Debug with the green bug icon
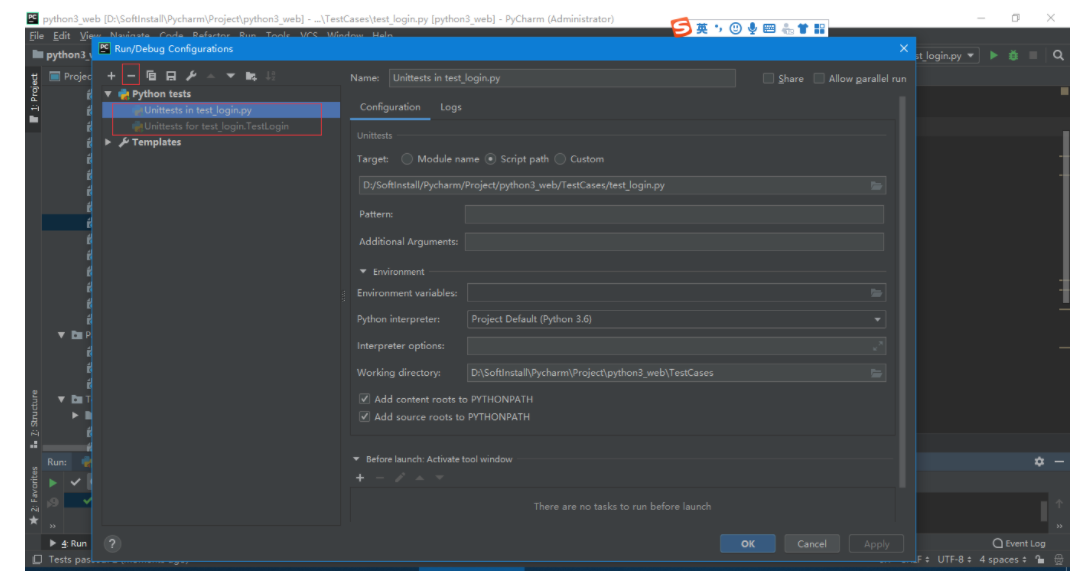 tap(1013, 55)
